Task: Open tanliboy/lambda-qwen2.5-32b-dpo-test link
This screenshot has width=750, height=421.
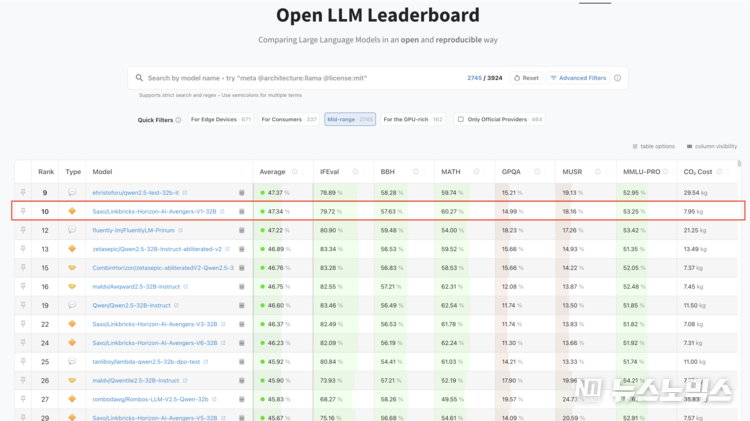Action: (146, 362)
